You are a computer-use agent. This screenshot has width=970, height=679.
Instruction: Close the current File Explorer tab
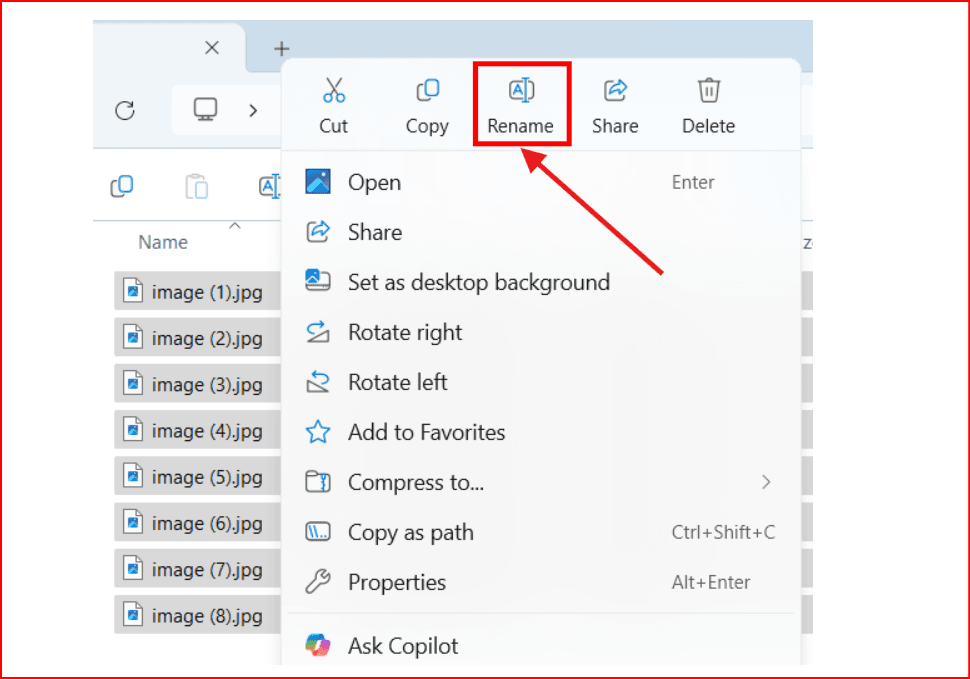coord(211,48)
